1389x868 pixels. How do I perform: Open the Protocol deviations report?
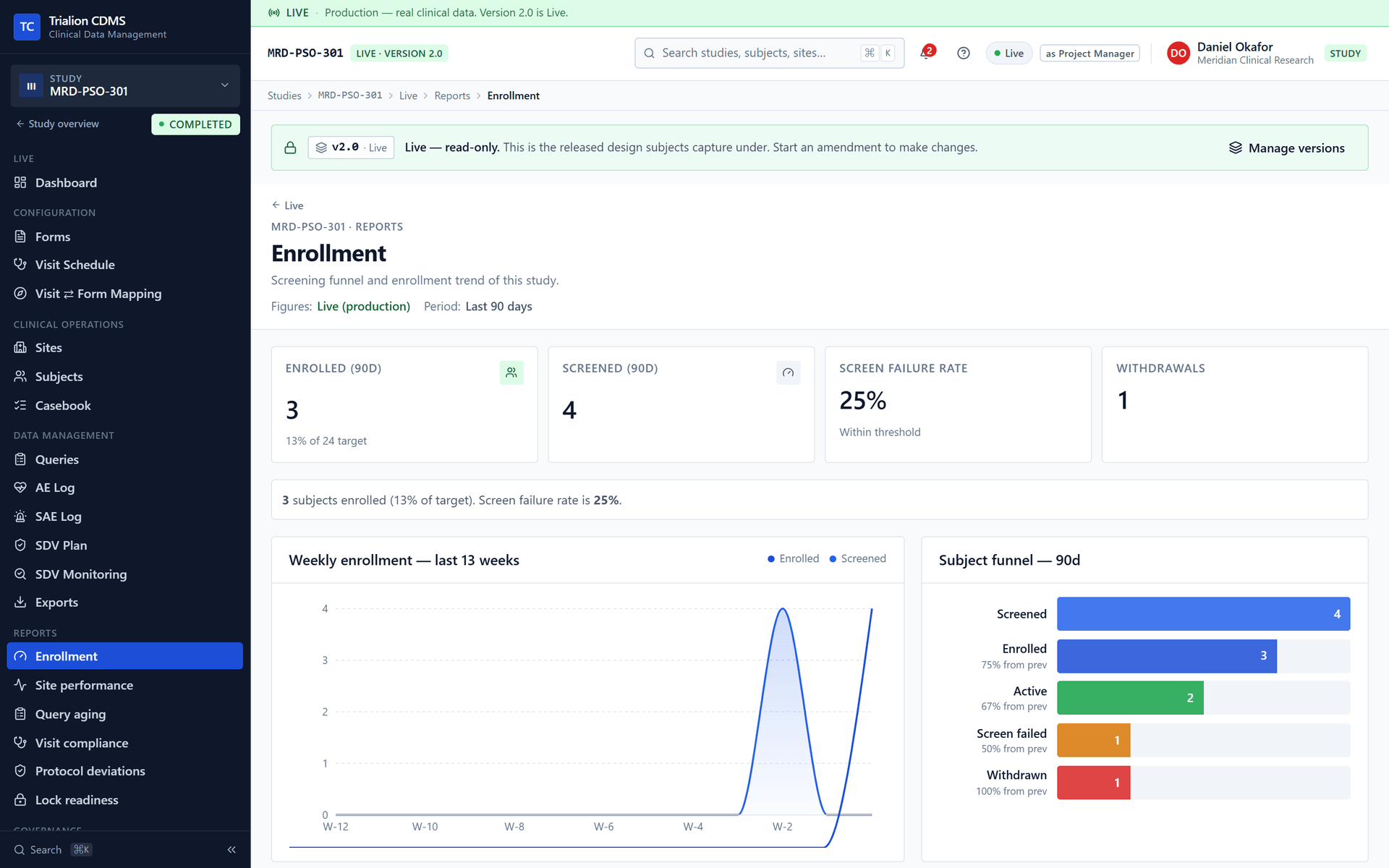125,771
